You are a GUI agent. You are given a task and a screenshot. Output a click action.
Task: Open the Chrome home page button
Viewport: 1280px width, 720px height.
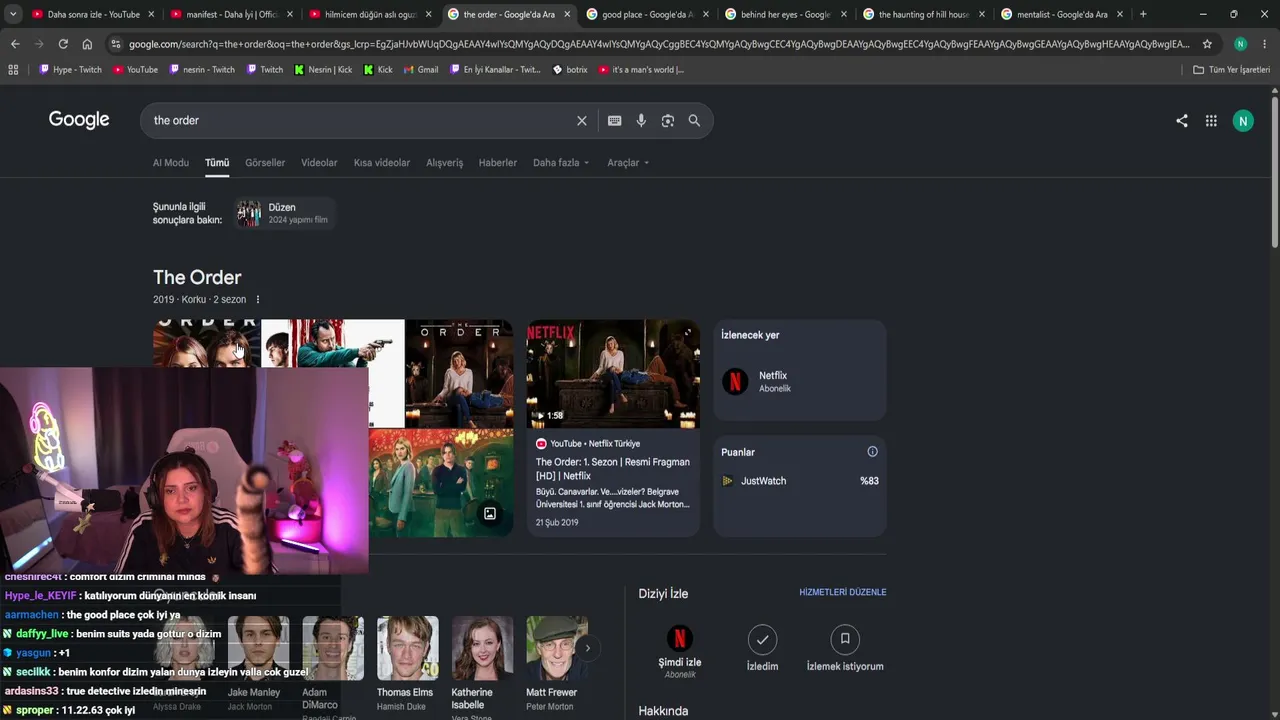pyautogui.click(x=87, y=44)
